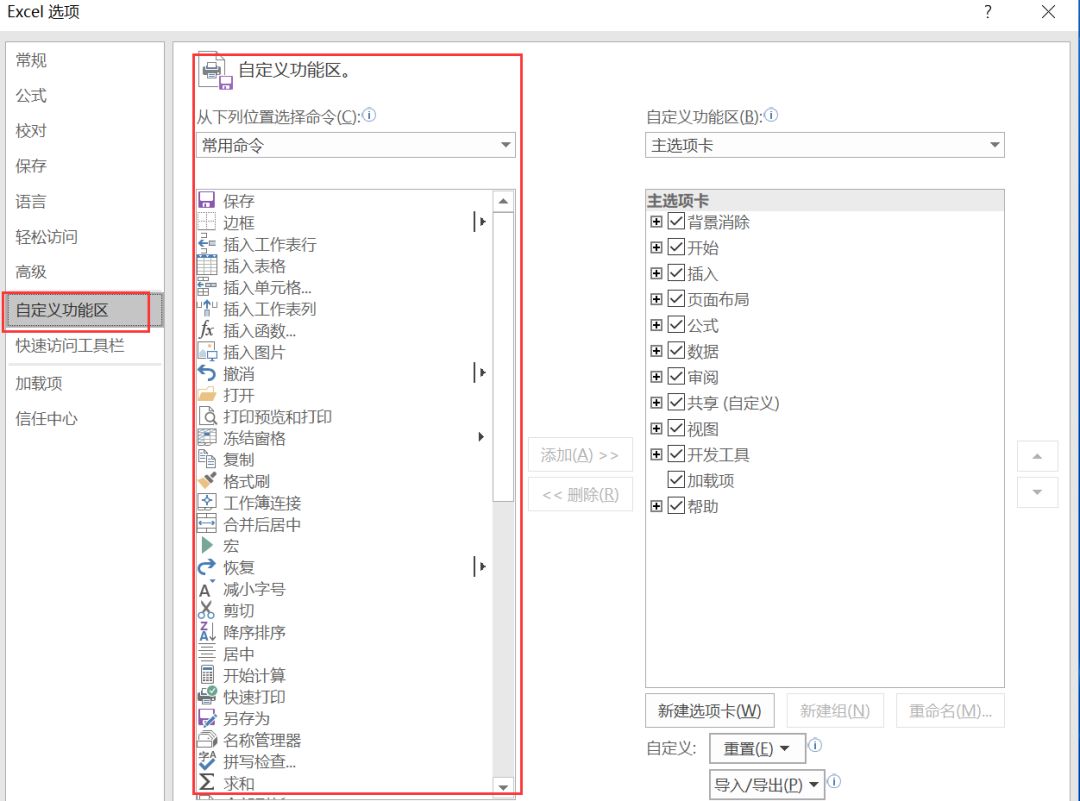This screenshot has width=1080, height=801.
Task: Select the 冻结窗格 command icon
Action: (x=207, y=437)
